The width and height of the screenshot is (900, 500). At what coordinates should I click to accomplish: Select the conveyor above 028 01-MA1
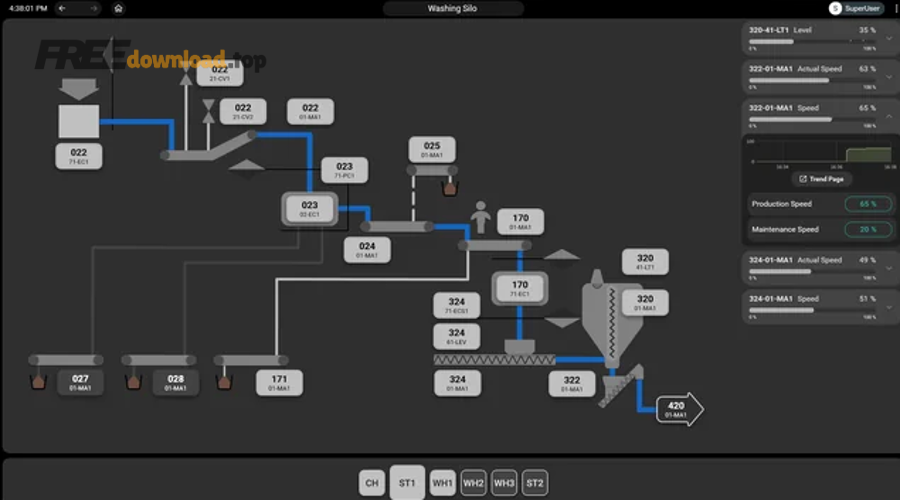(159, 360)
